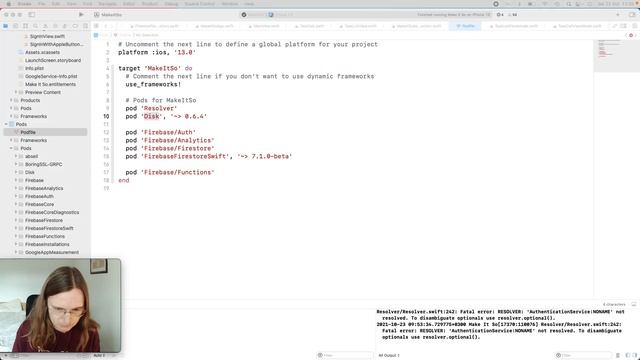Viewport: 640px width, 360px height.
Task: Select GoogleAppMeasurement in navigator
Action: [52, 252]
